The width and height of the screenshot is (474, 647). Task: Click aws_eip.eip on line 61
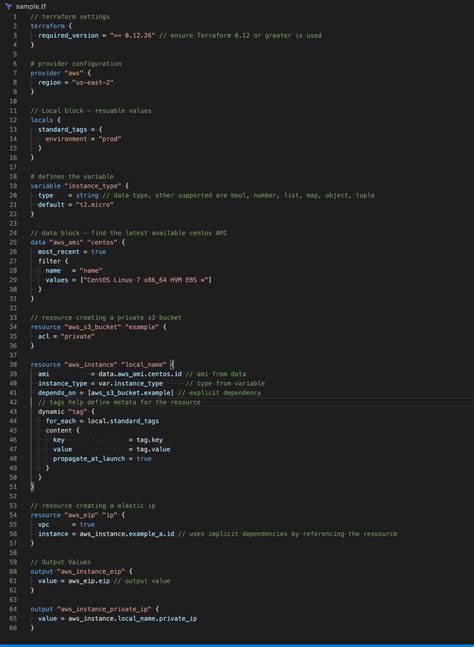pos(89,581)
